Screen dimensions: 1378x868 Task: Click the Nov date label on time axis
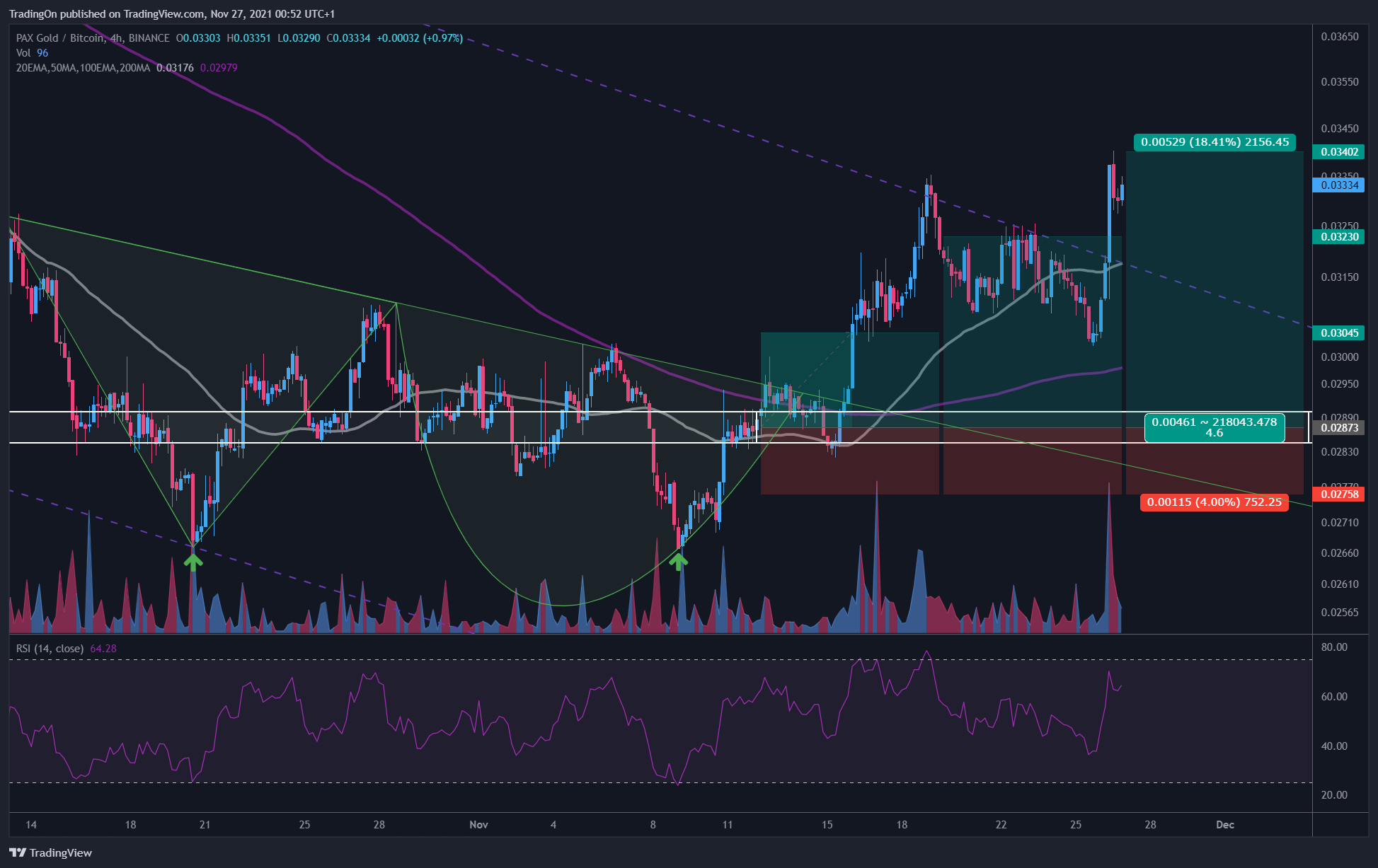(x=478, y=825)
